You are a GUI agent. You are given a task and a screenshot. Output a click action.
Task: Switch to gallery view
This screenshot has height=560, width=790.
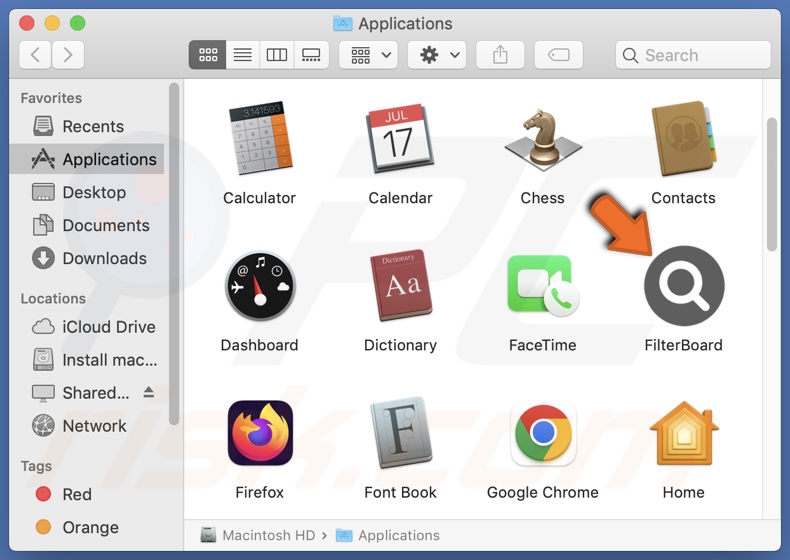point(311,54)
